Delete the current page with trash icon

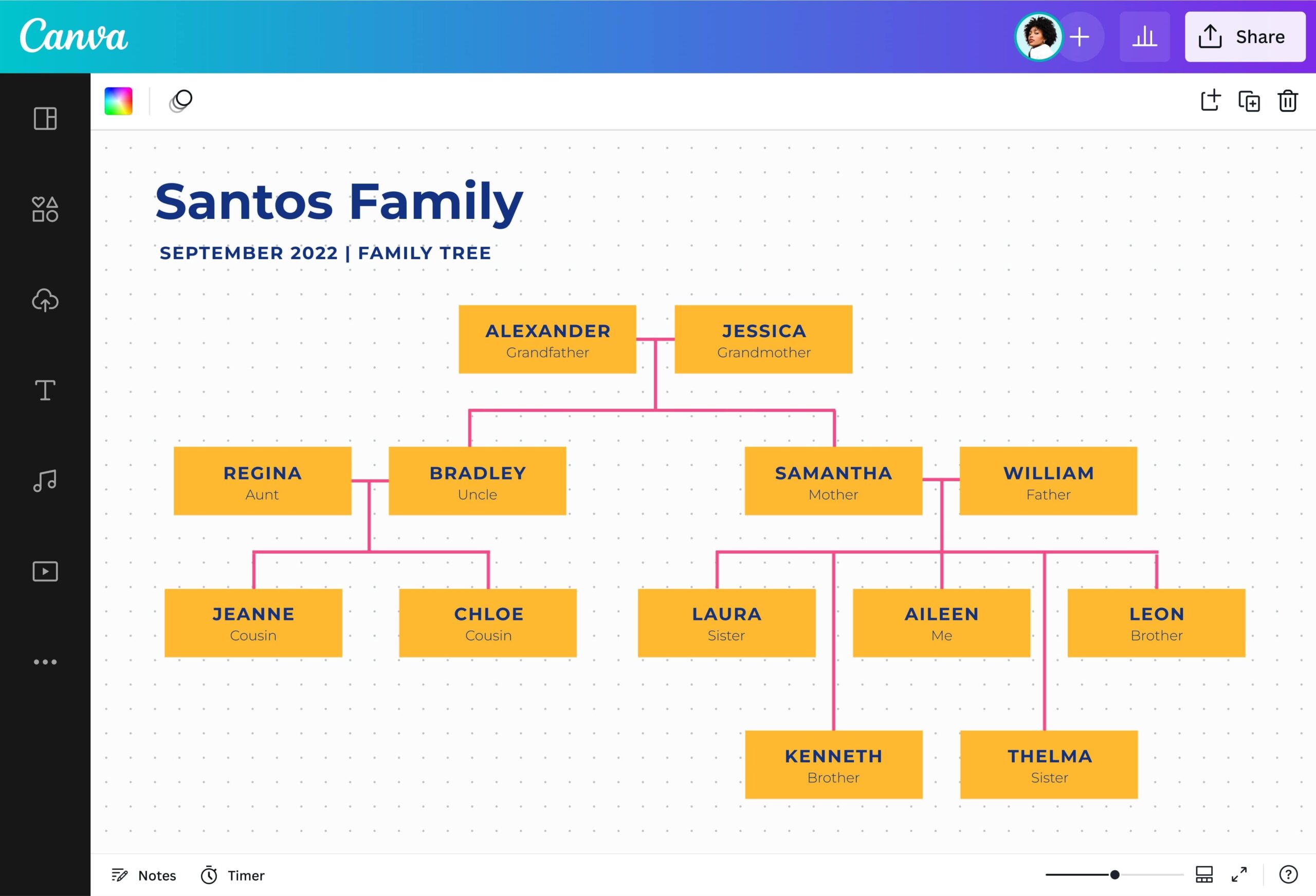point(1288,101)
